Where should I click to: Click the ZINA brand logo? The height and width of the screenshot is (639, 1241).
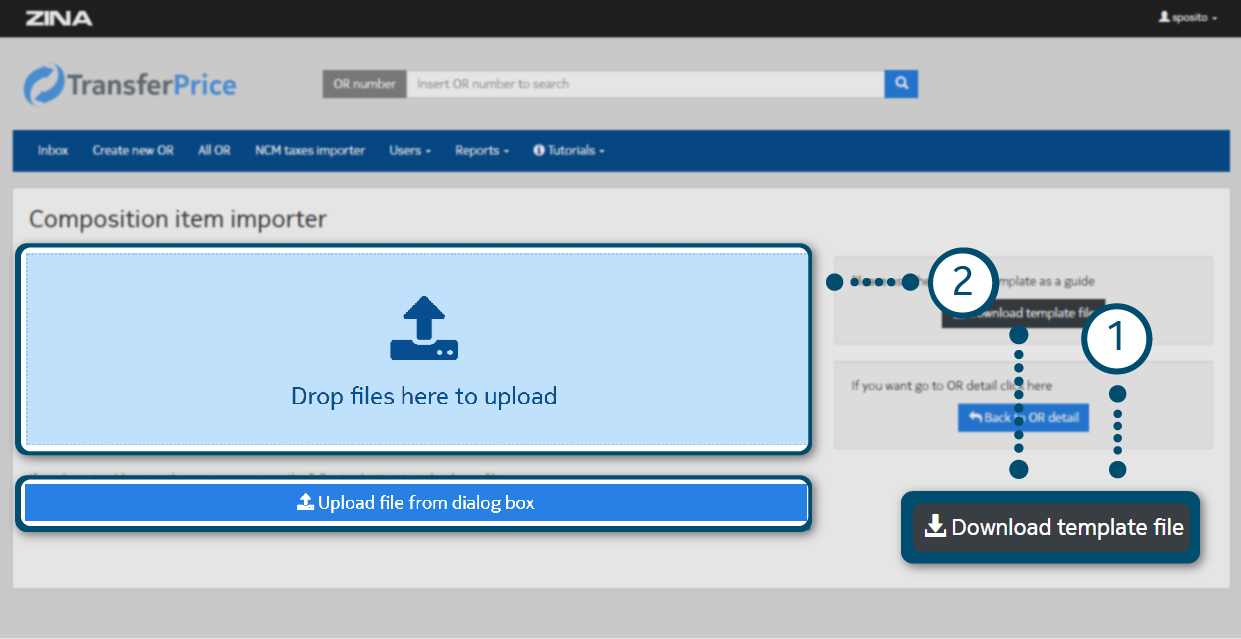point(59,18)
